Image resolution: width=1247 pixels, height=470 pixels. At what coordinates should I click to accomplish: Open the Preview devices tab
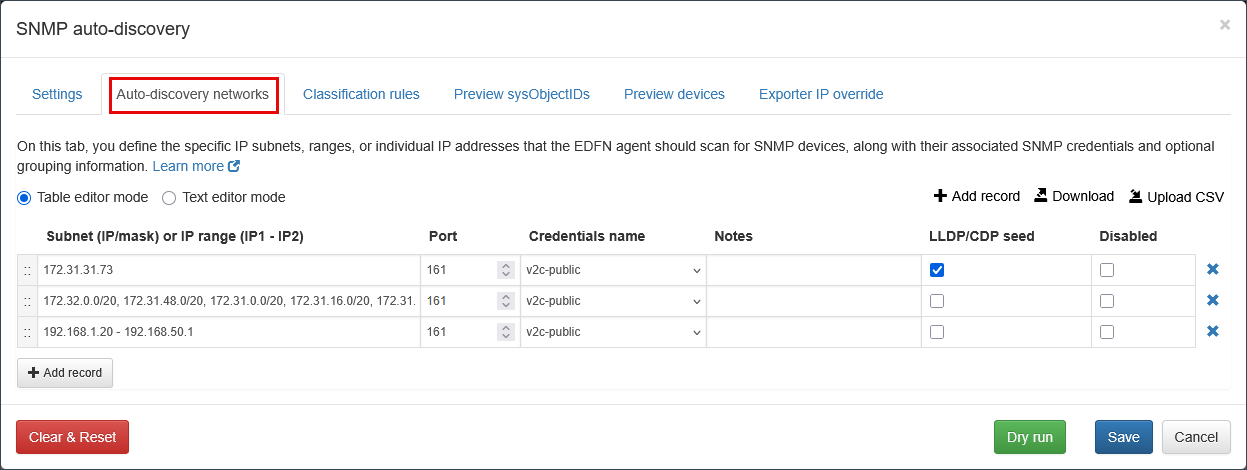tap(674, 94)
